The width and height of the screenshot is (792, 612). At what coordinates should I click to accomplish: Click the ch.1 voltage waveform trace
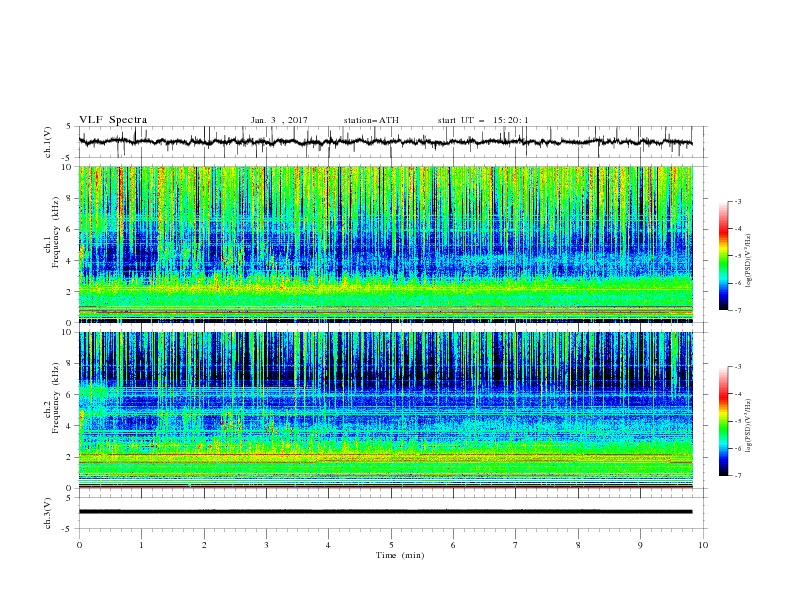pyautogui.click(x=385, y=142)
